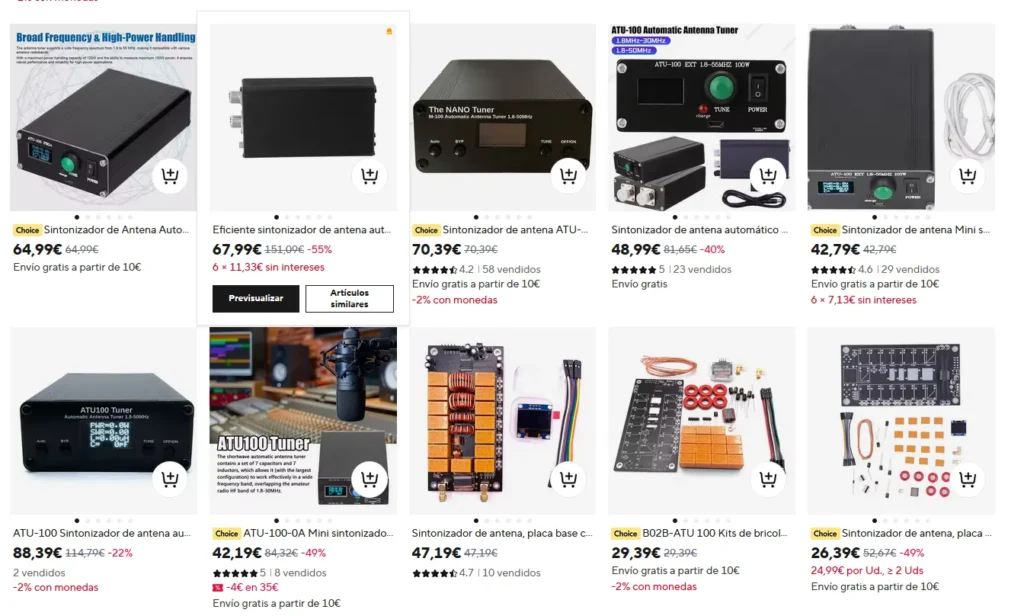Image resolution: width=1024 pixels, height=616 pixels.
Task: View the Broad Frequency tuner product image
Action: pos(103,118)
